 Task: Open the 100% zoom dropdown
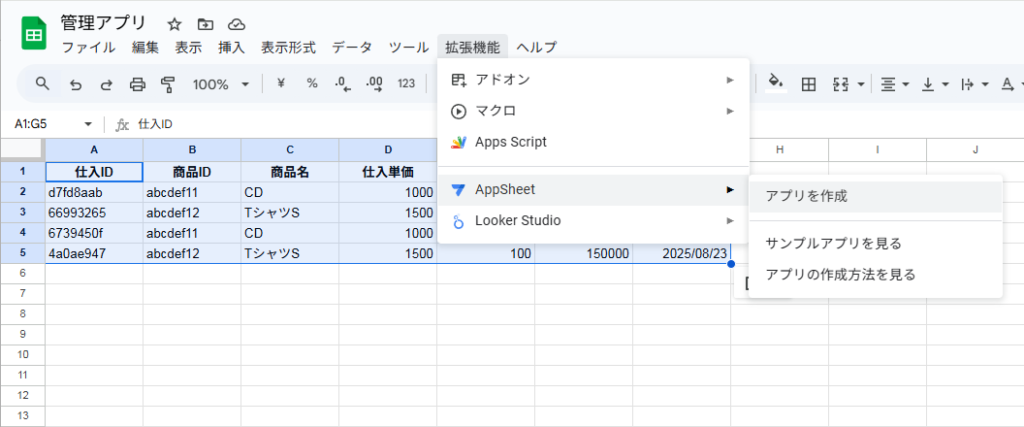tap(221, 84)
